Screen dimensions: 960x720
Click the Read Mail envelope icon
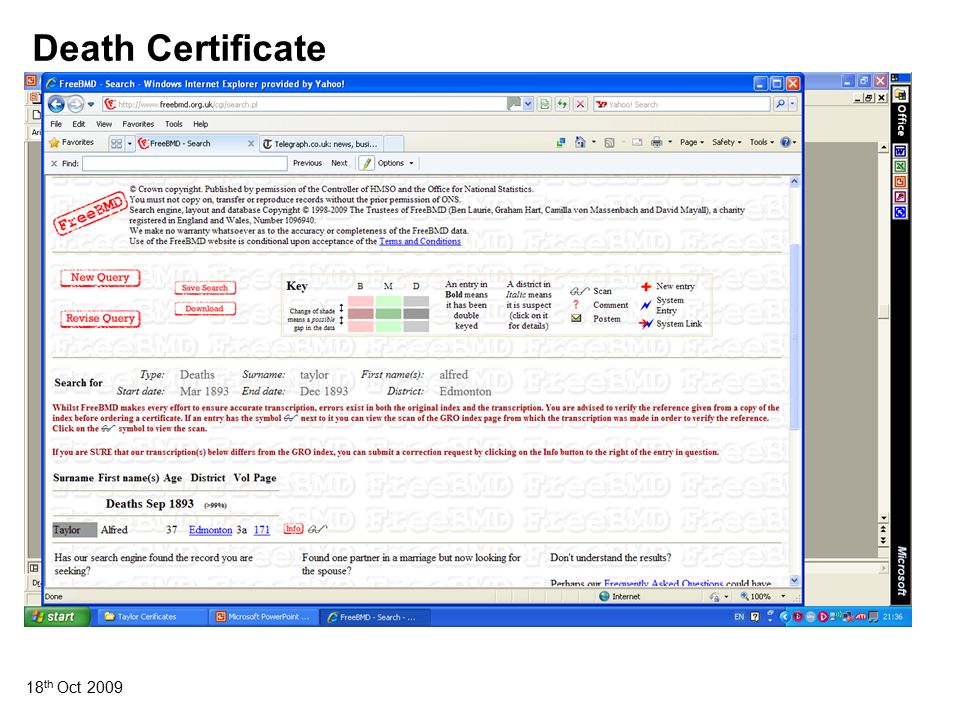pyautogui.click(x=637, y=143)
